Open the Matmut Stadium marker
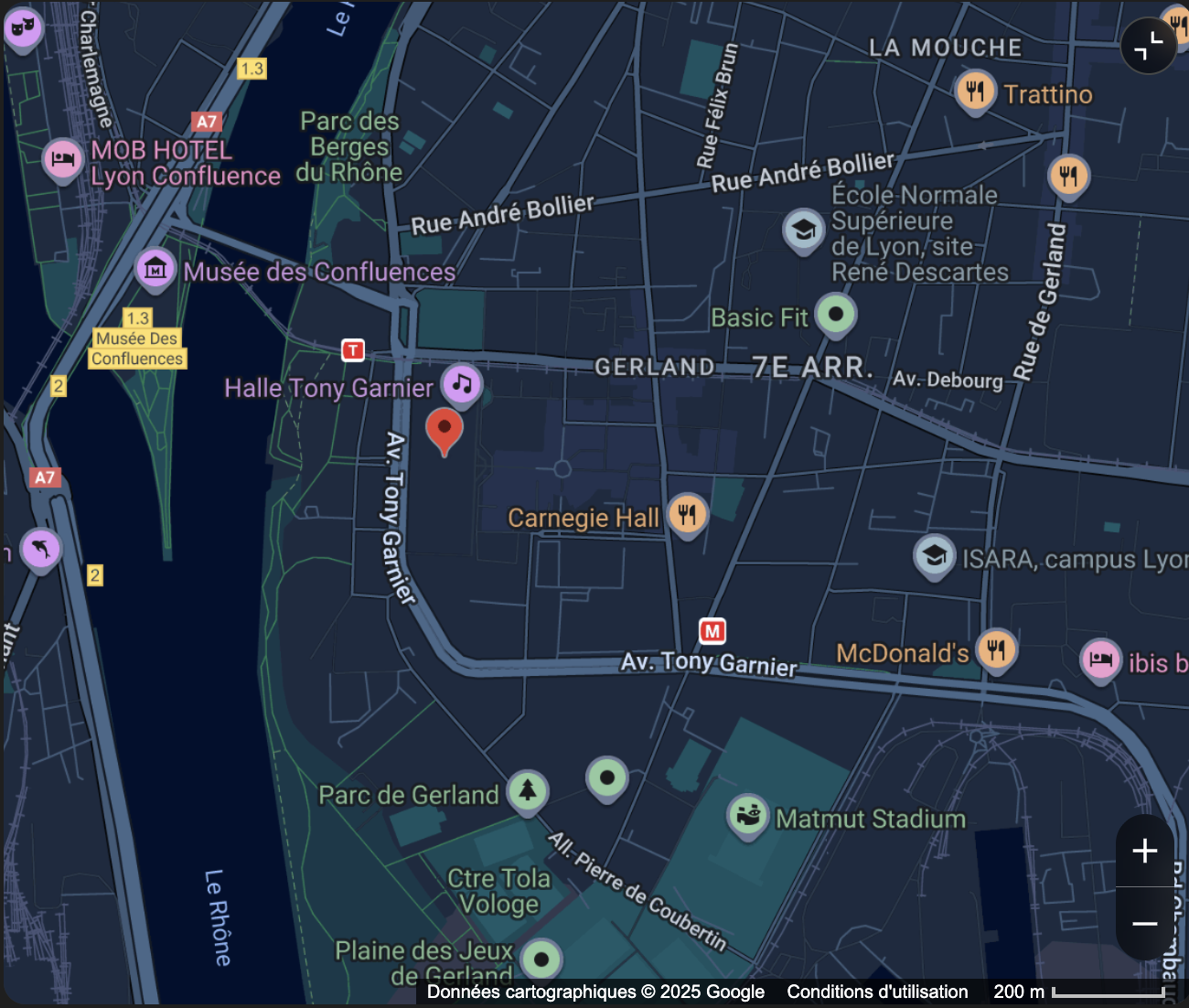1189x1008 pixels. coord(748,814)
